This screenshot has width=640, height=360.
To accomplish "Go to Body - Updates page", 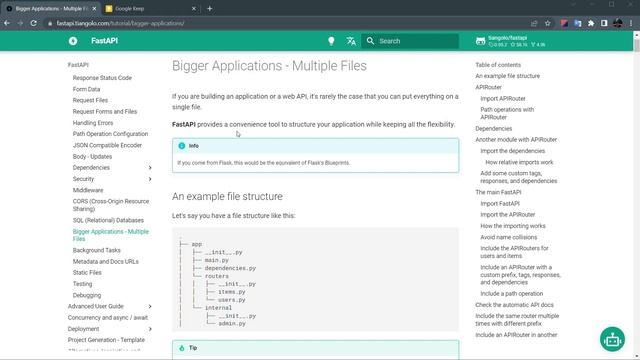I will [x=92, y=157].
